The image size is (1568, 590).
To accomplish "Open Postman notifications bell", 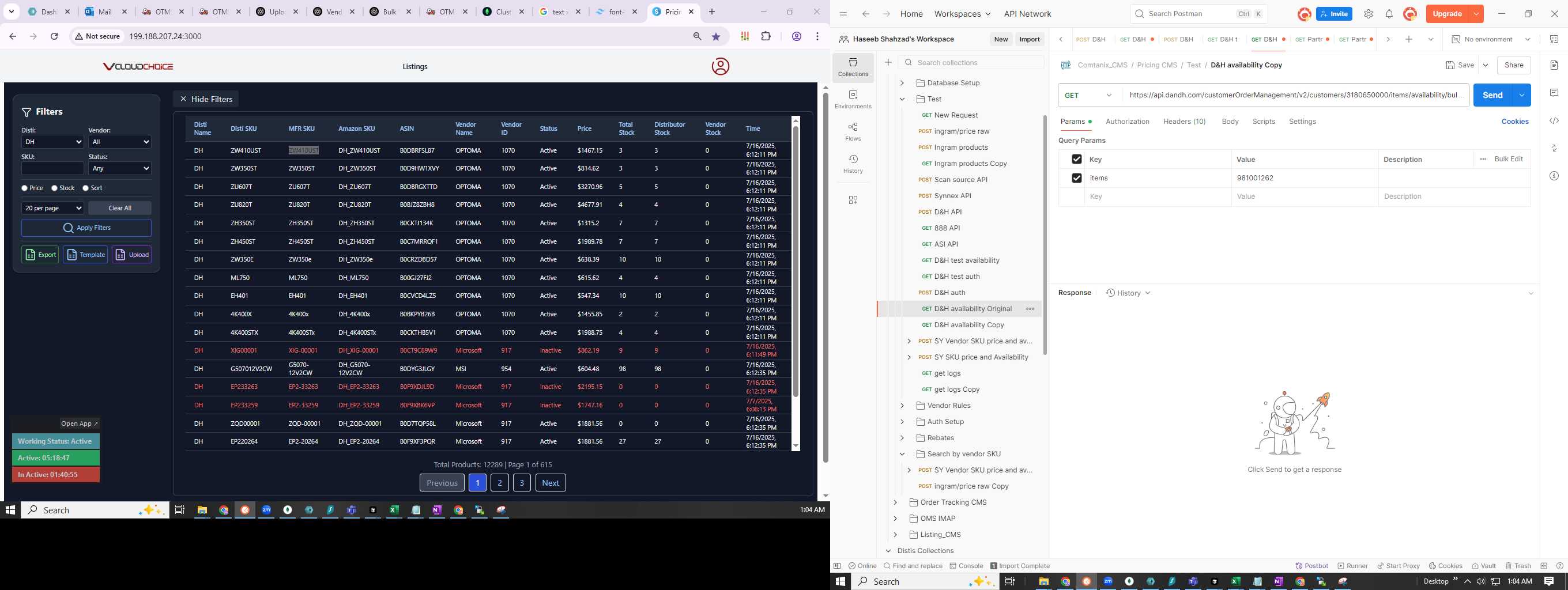I will [1389, 14].
